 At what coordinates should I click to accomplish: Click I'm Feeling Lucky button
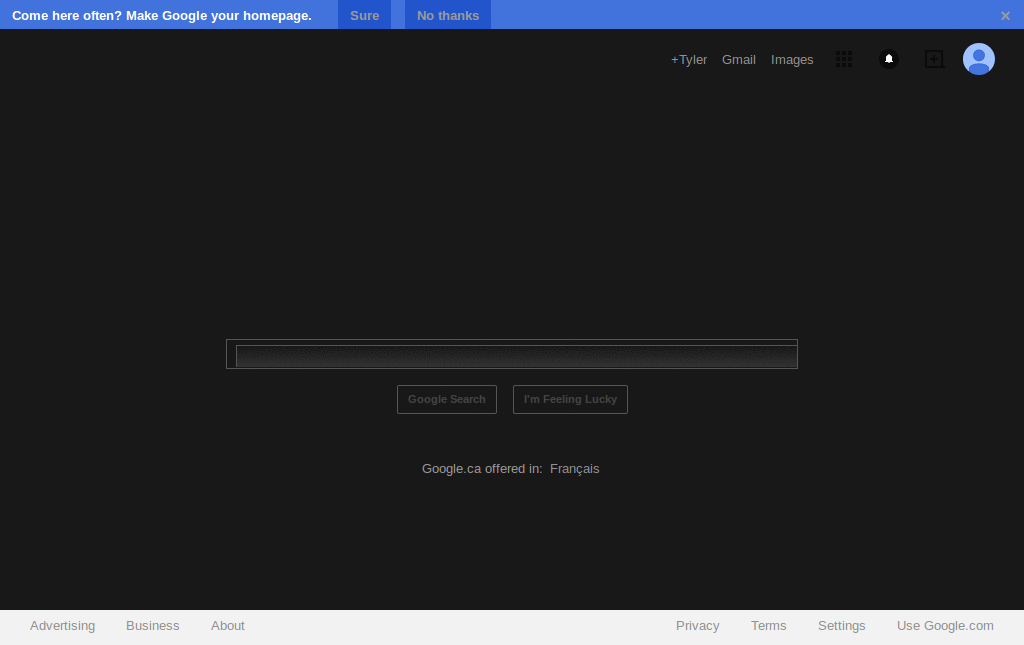(x=570, y=400)
